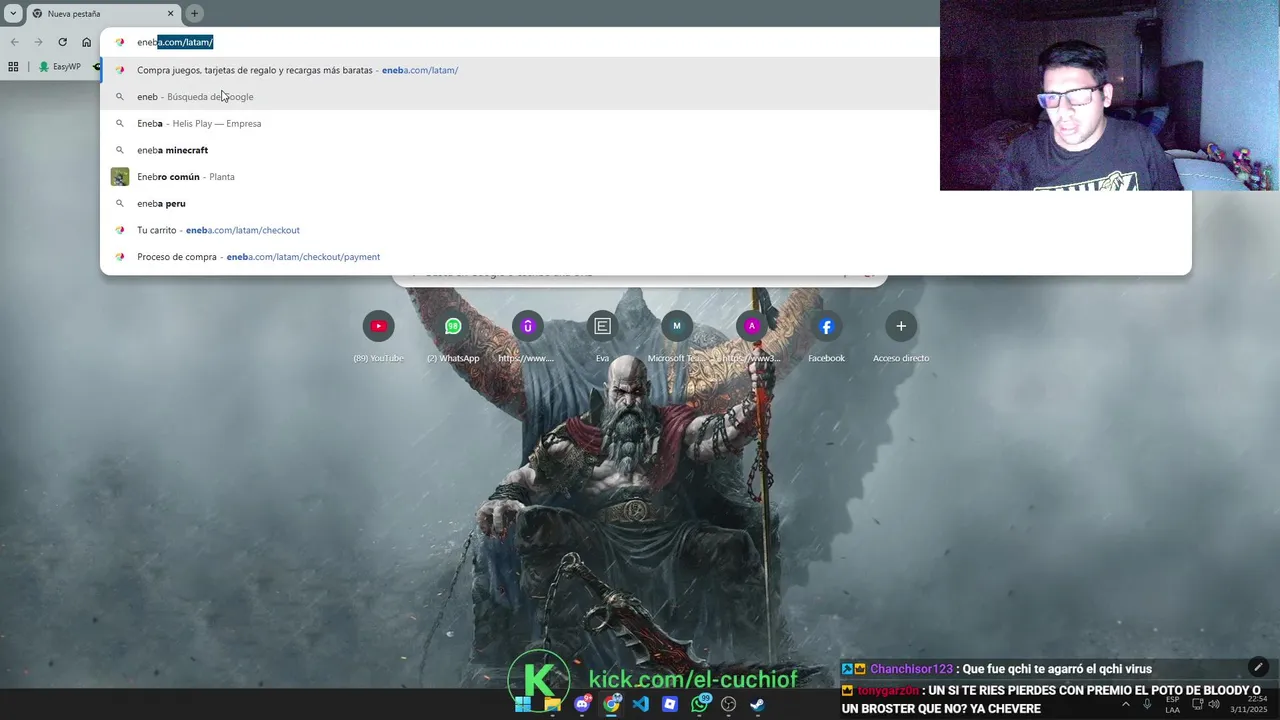Open Roblox from the taskbar

(670, 704)
